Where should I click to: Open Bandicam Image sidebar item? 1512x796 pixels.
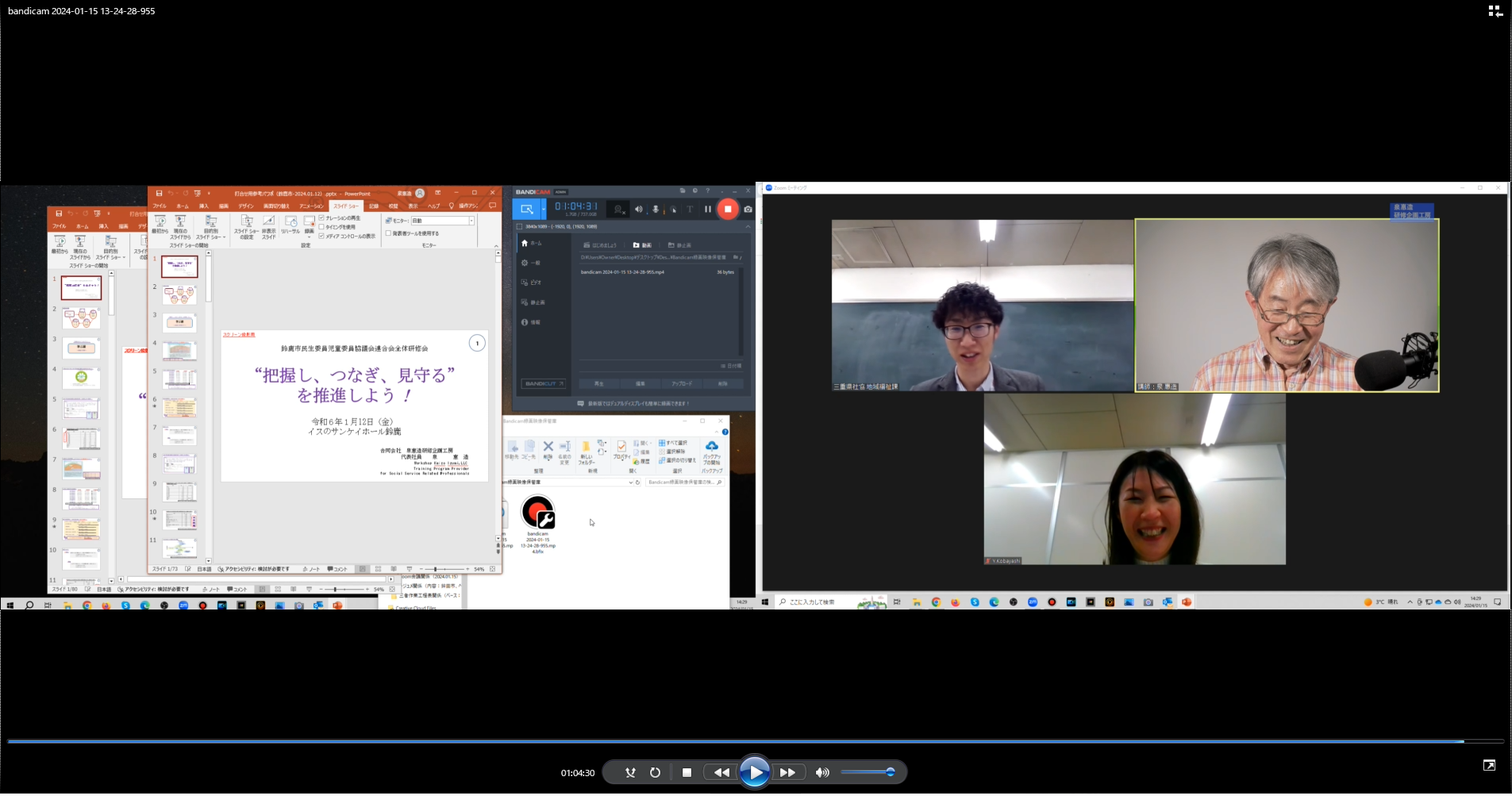[532, 302]
